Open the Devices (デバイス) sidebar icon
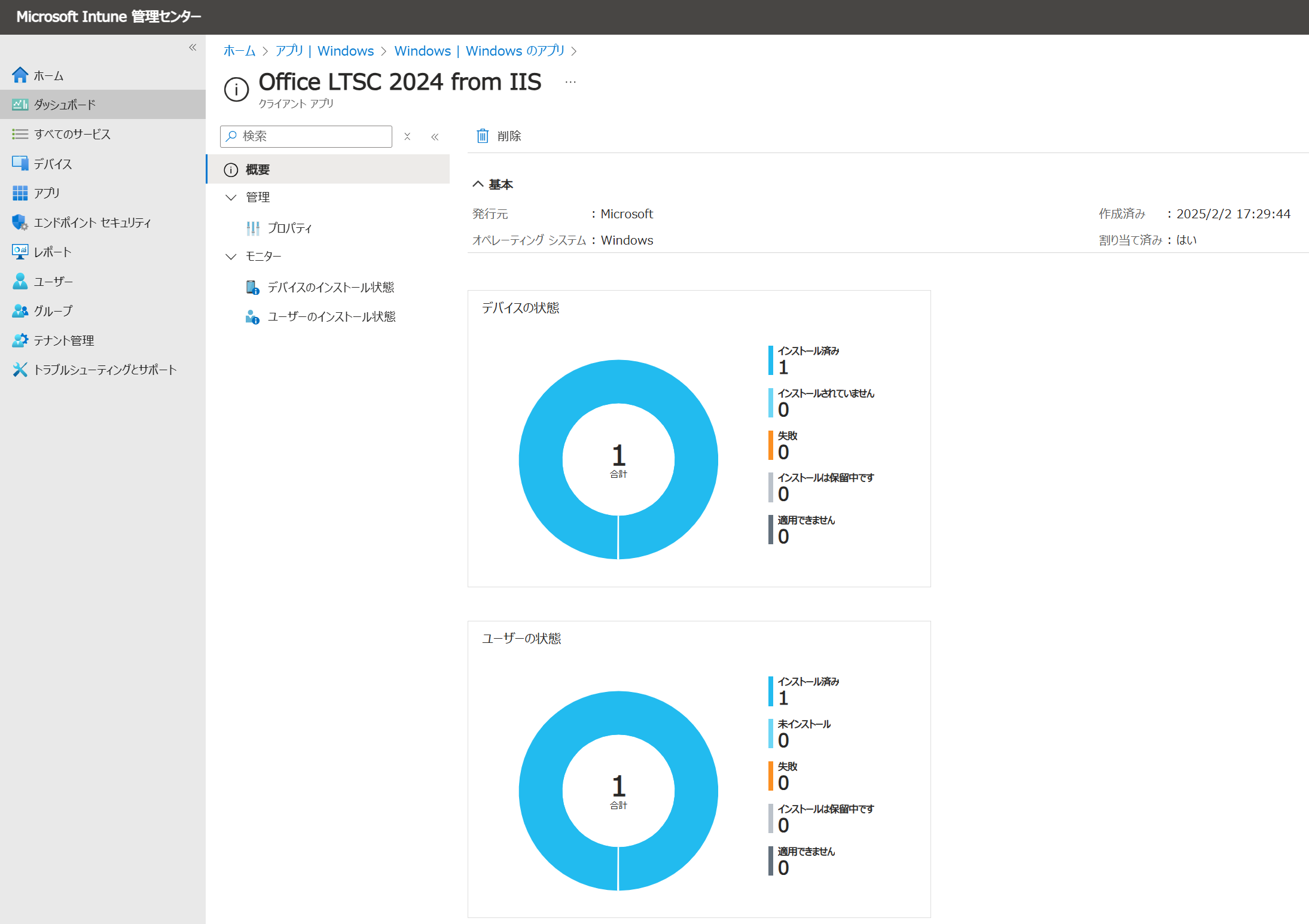Image resolution: width=1309 pixels, height=924 pixels. pyautogui.click(x=20, y=163)
